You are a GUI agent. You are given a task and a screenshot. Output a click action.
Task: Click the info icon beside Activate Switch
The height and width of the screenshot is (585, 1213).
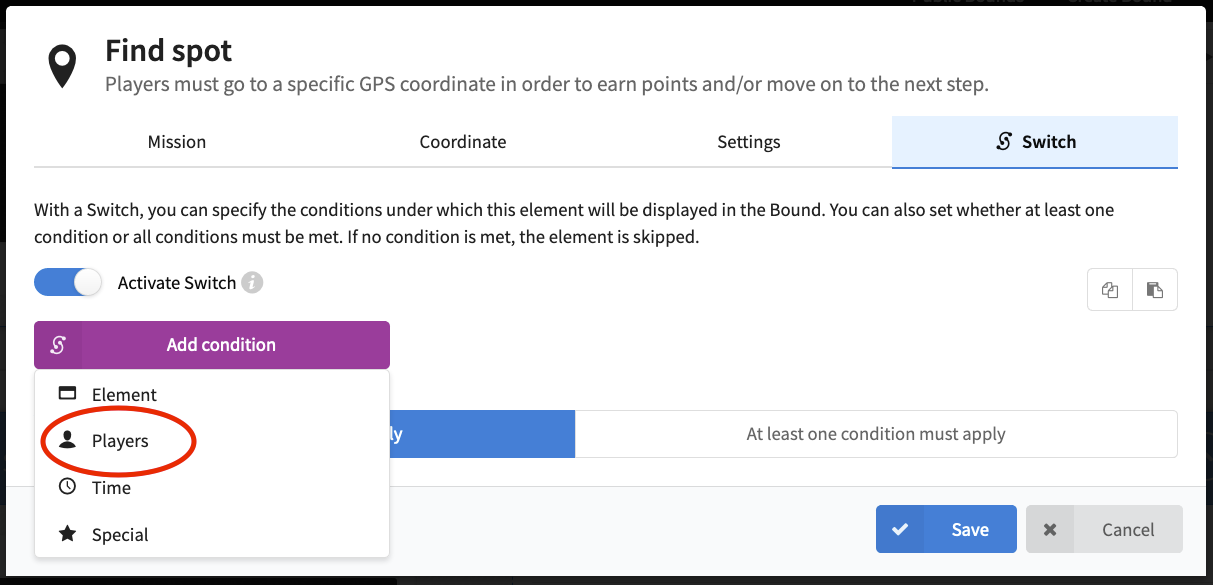coord(253,283)
